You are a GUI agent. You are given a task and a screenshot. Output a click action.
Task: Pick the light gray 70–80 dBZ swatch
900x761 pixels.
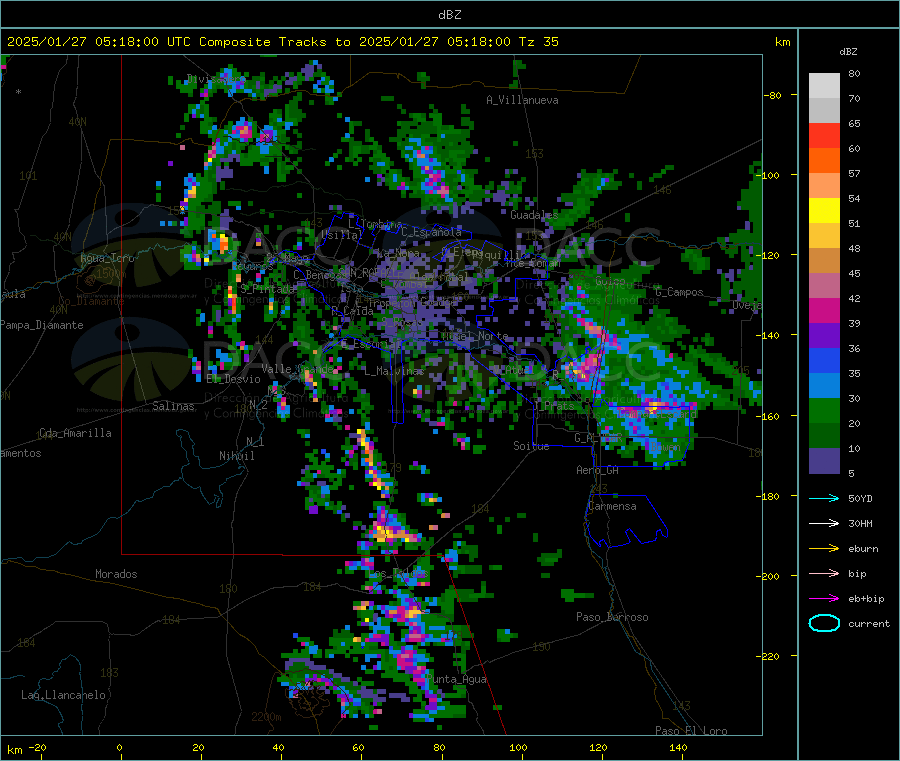[824, 86]
